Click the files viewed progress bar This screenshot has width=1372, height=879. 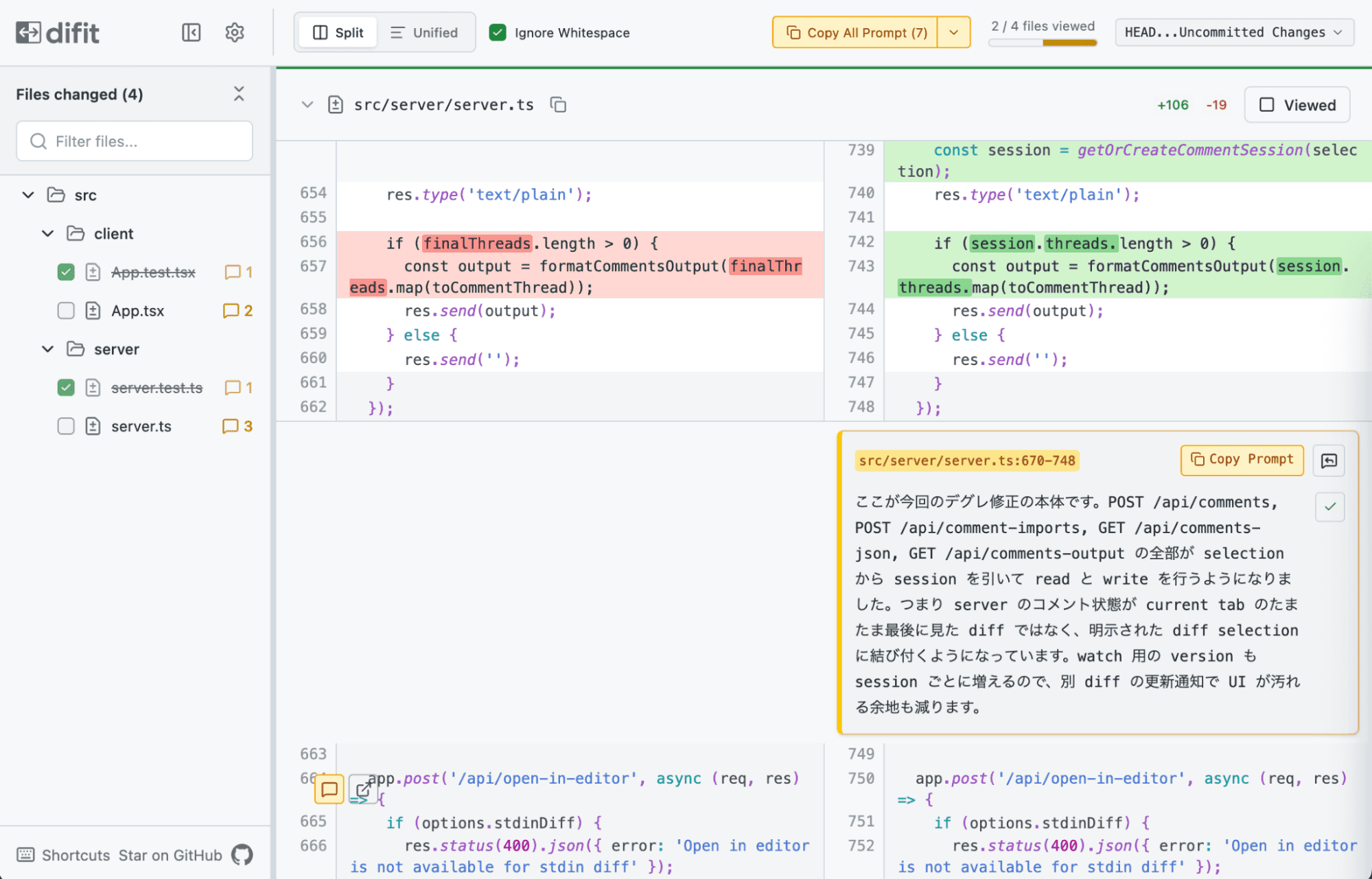(1042, 43)
